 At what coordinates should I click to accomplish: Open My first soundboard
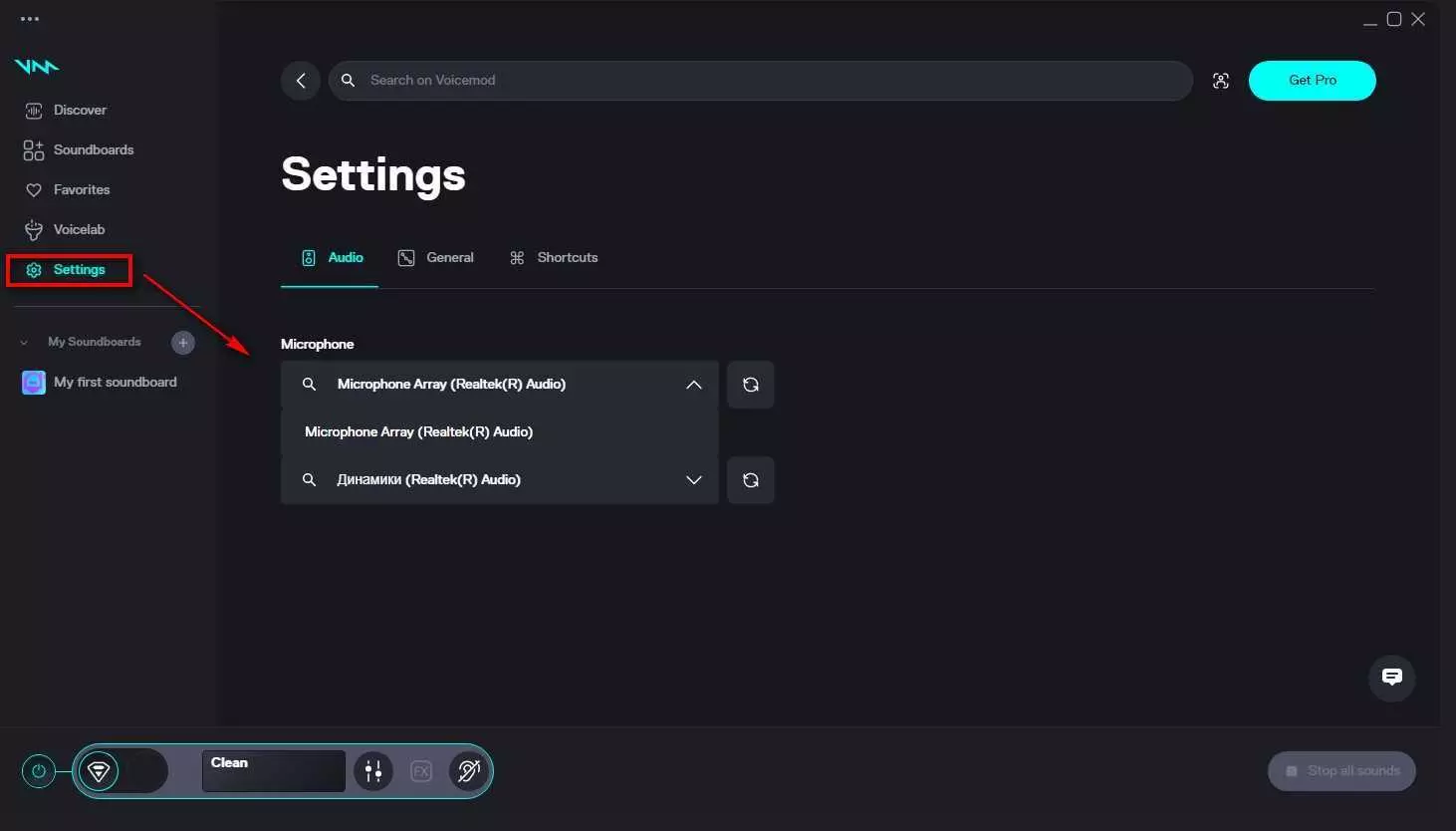100,383
